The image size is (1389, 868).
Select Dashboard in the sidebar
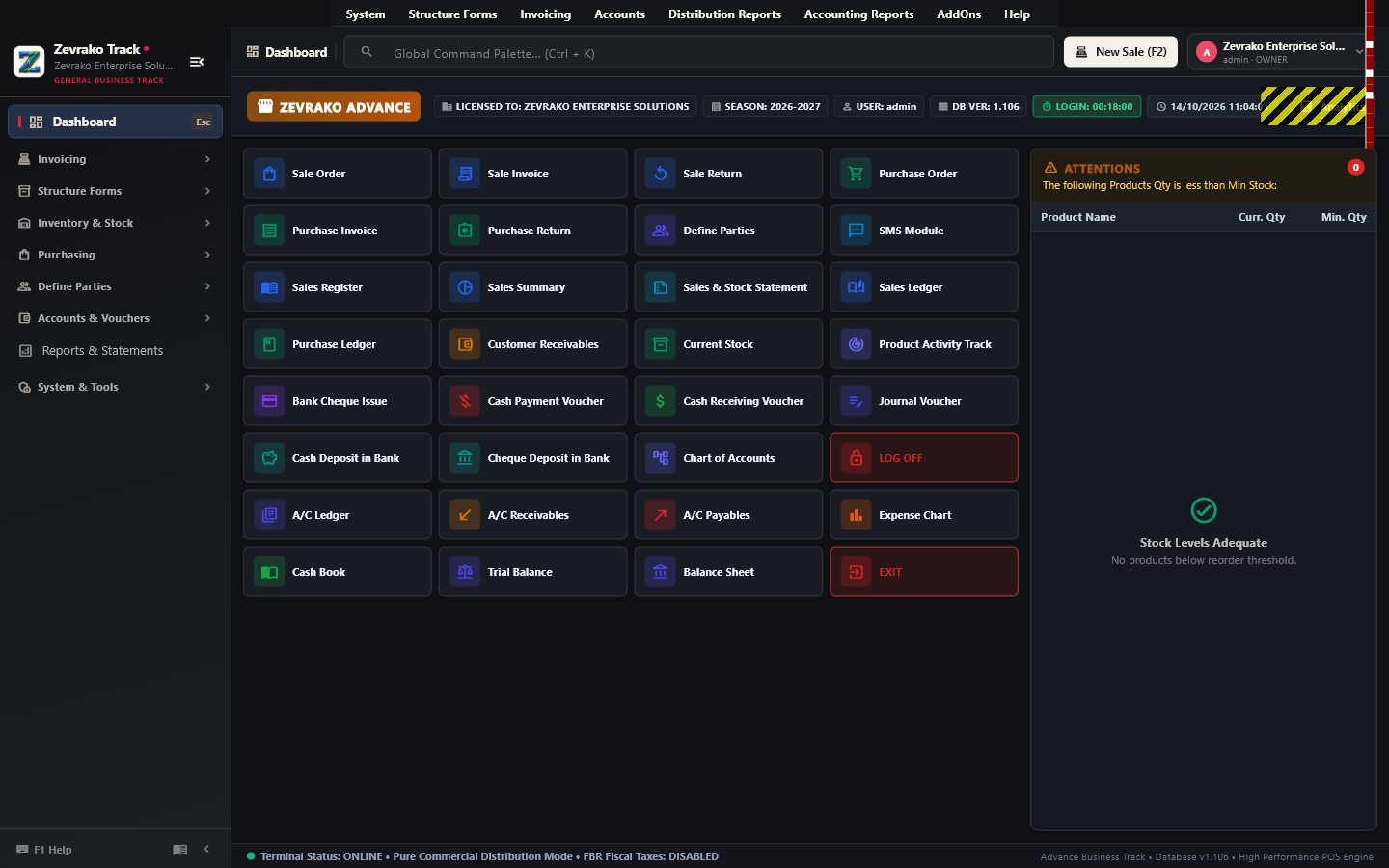point(115,122)
